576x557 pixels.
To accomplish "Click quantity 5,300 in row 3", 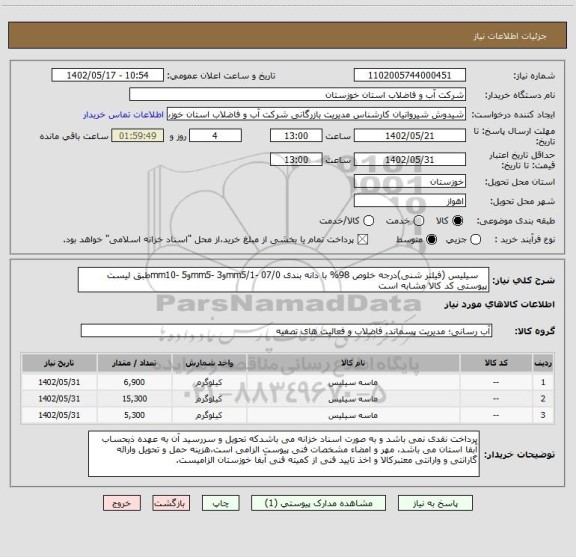I will pyautogui.click(x=134, y=415).
